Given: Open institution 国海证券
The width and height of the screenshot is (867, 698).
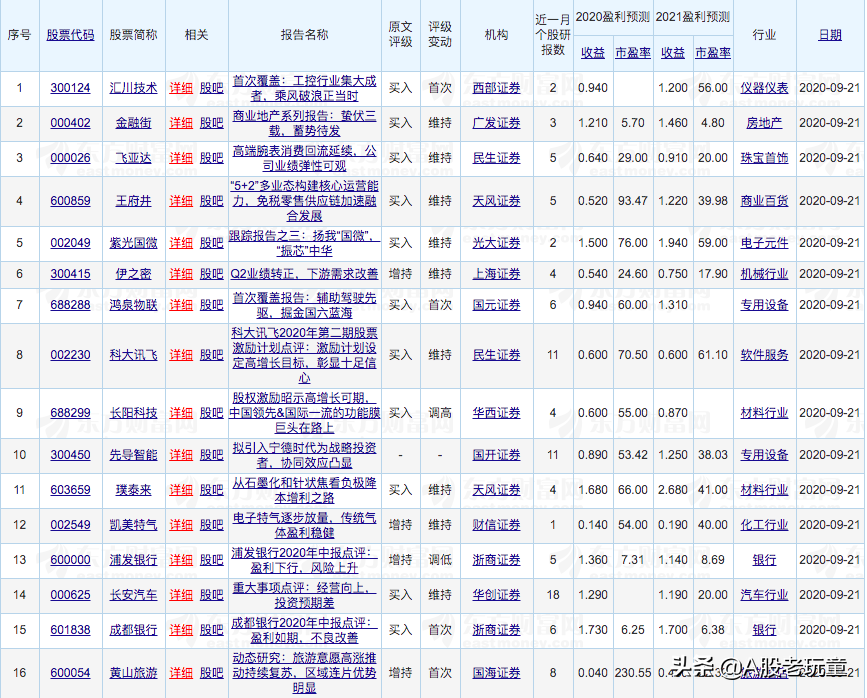Looking at the screenshot, I should (x=496, y=673).
